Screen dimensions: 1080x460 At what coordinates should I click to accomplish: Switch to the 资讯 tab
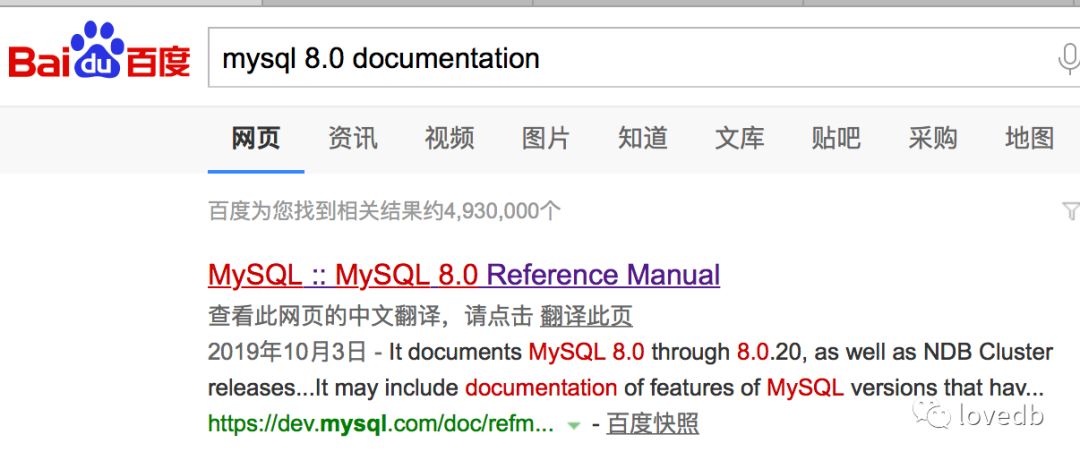tap(353, 138)
